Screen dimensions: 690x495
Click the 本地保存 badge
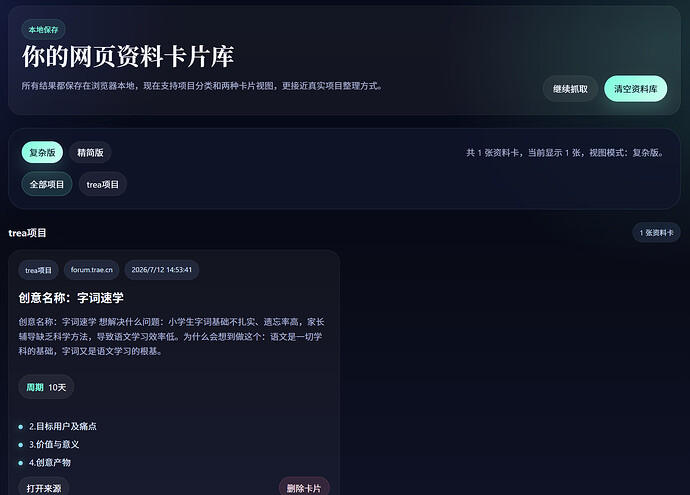click(43, 29)
